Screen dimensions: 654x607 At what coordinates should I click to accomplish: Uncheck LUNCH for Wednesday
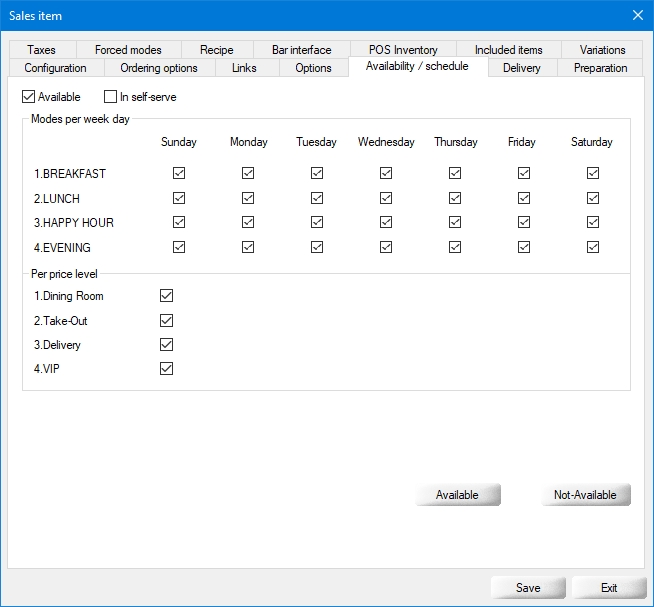[386, 198]
